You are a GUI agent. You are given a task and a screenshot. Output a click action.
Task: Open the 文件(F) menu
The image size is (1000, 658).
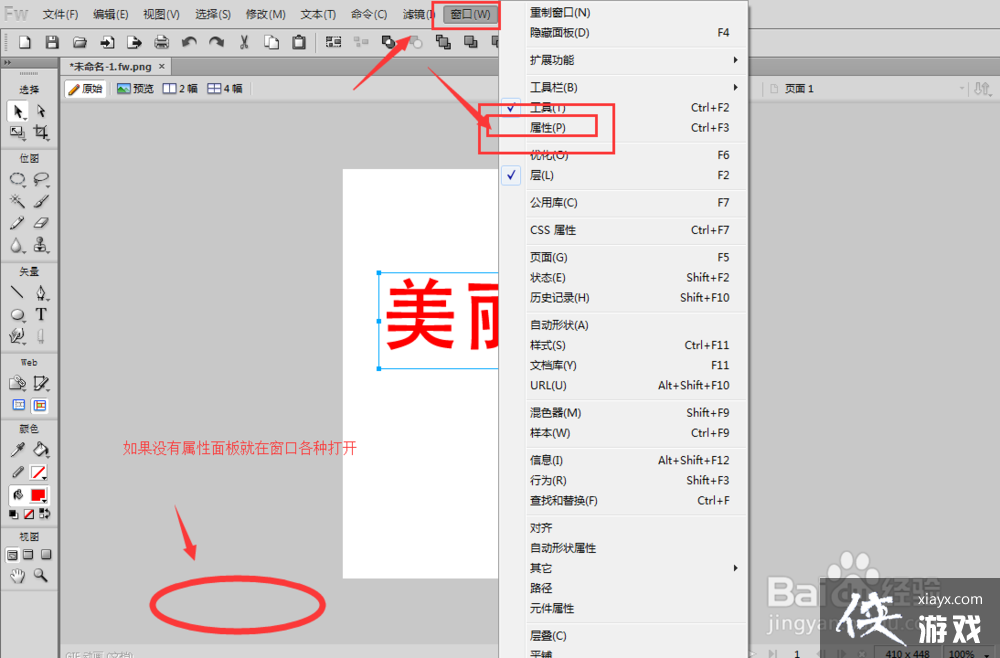[60, 14]
